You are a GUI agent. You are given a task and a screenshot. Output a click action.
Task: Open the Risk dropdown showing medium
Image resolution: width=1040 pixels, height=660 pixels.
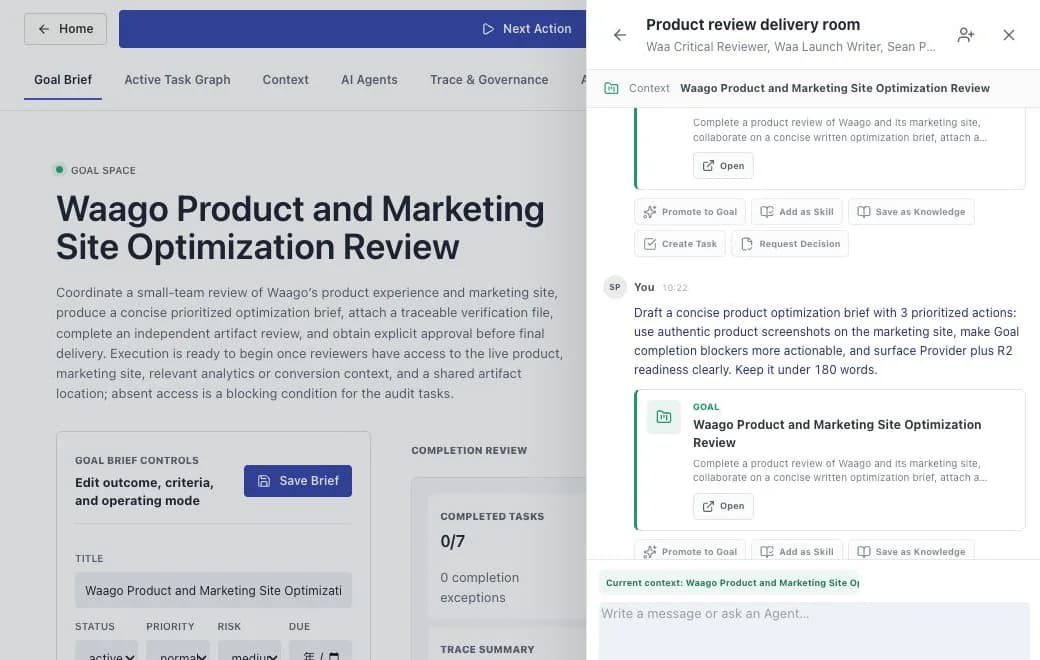point(249,653)
